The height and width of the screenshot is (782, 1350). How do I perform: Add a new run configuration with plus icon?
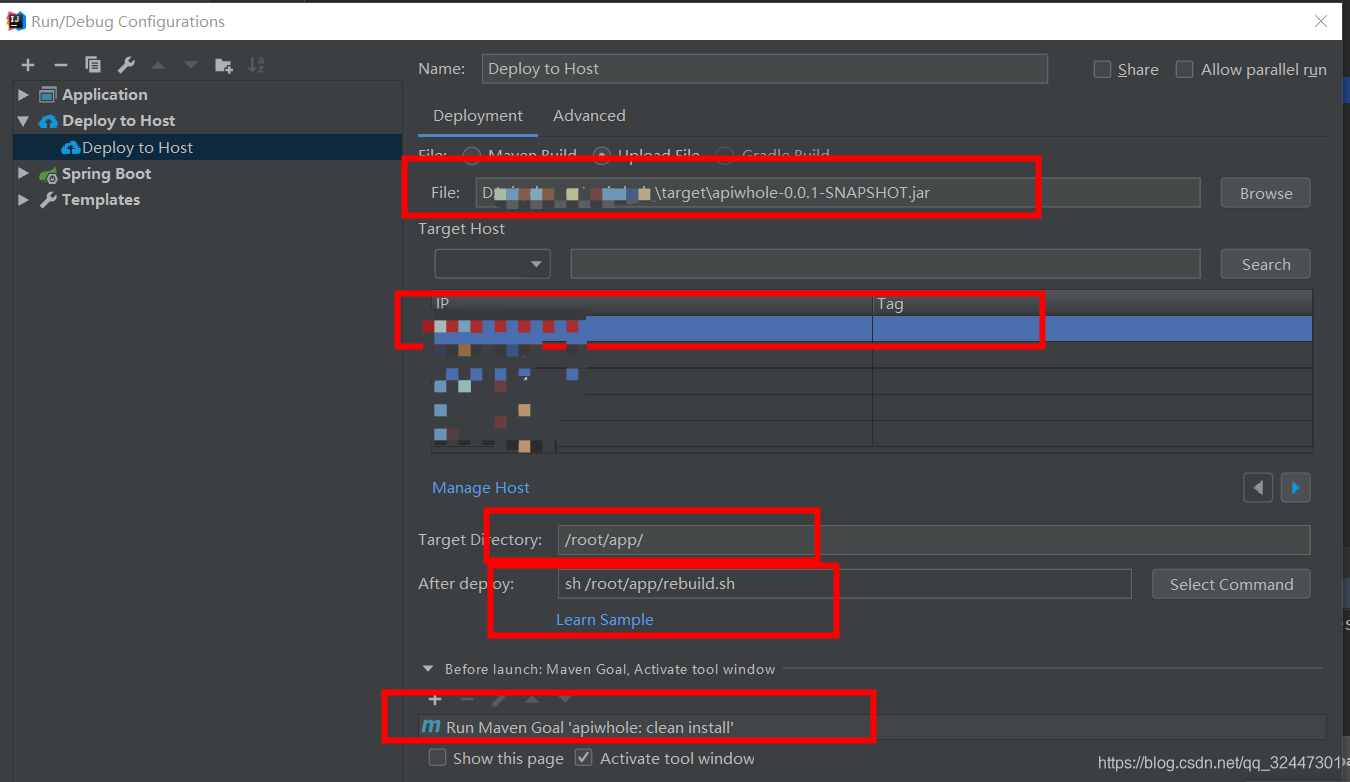pyautogui.click(x=28, y=65)
